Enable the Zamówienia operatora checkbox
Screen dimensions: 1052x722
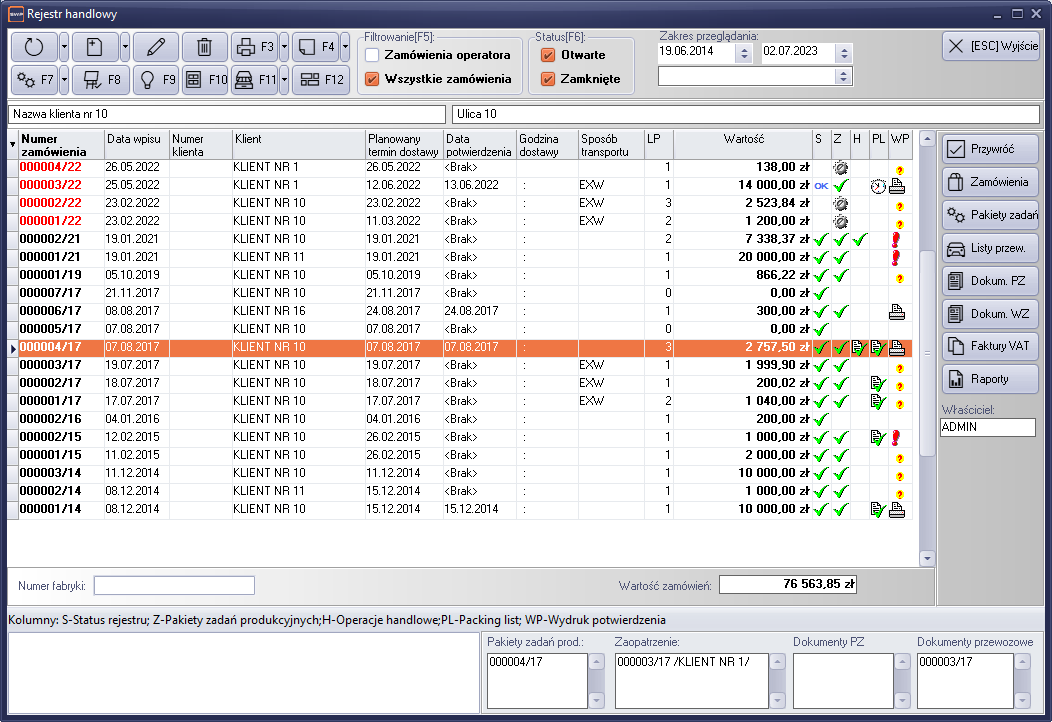[x=372, y=54]
